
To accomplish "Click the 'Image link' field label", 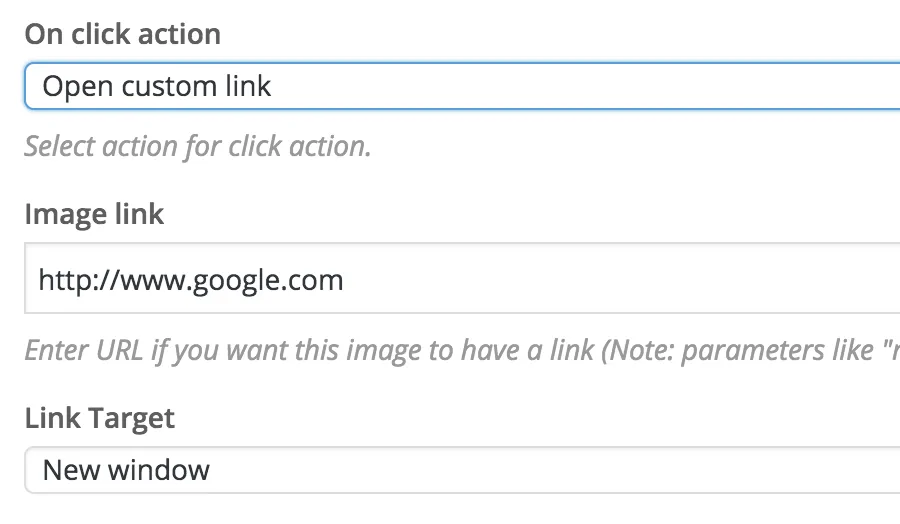I will point(94,213).
